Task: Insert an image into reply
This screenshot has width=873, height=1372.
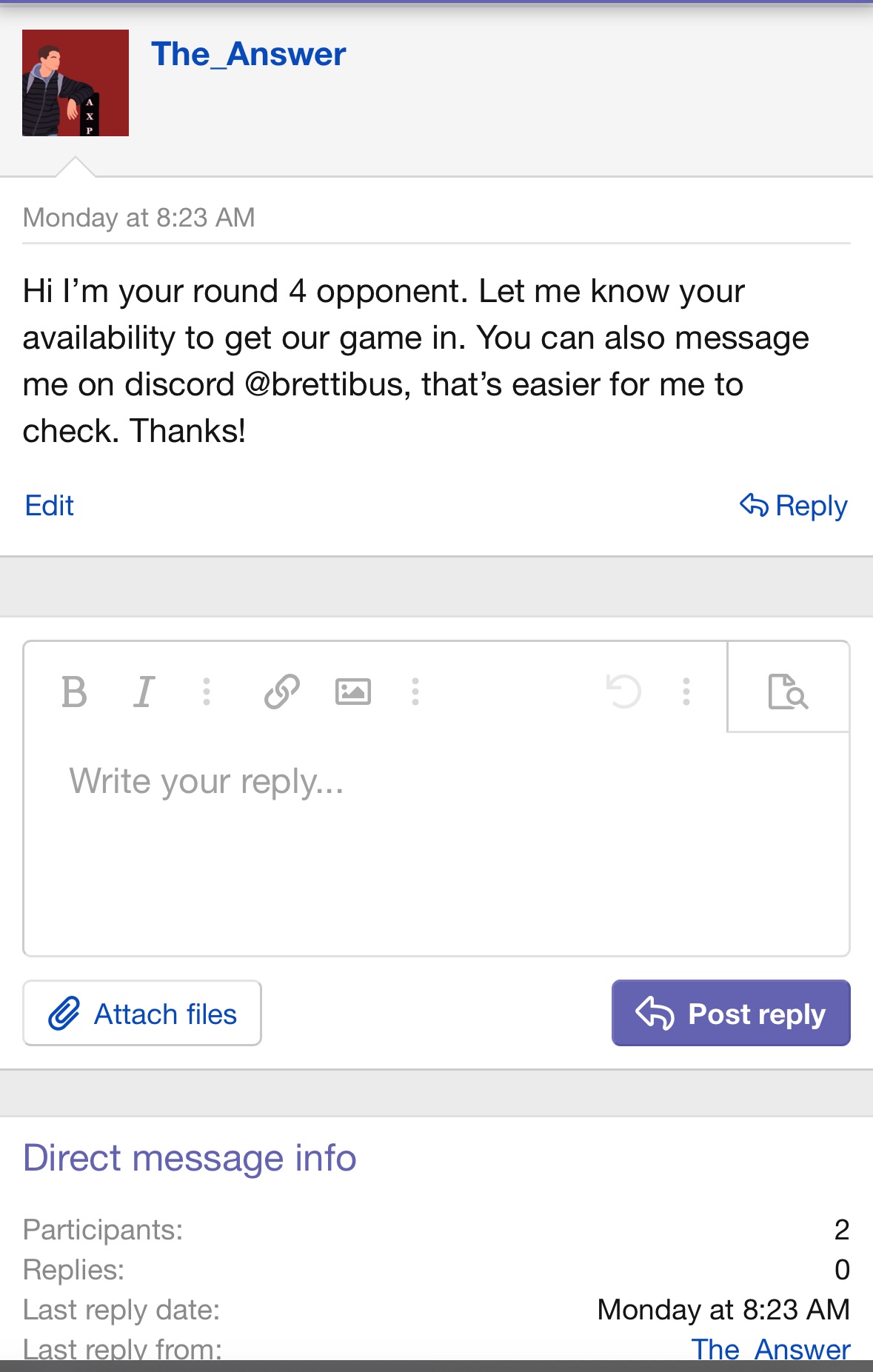Action: 353,692
